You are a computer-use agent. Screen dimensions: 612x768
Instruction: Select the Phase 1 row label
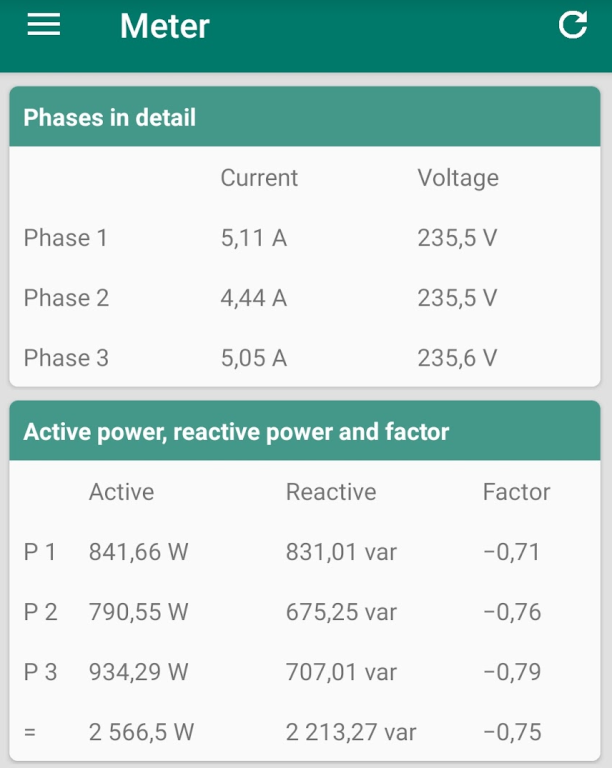[x=66, y=238]
